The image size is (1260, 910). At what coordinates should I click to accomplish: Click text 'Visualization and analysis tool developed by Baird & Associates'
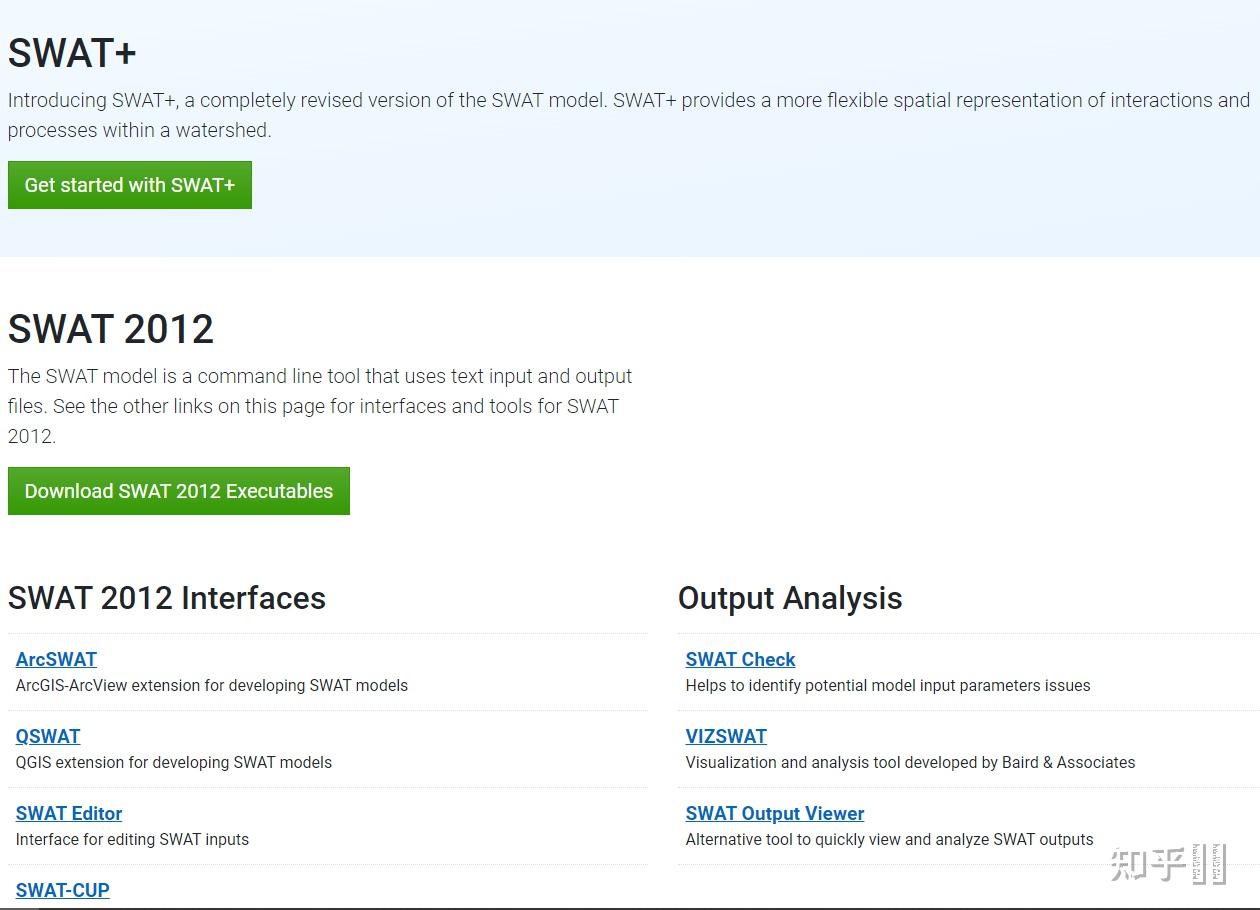(910, 762)
